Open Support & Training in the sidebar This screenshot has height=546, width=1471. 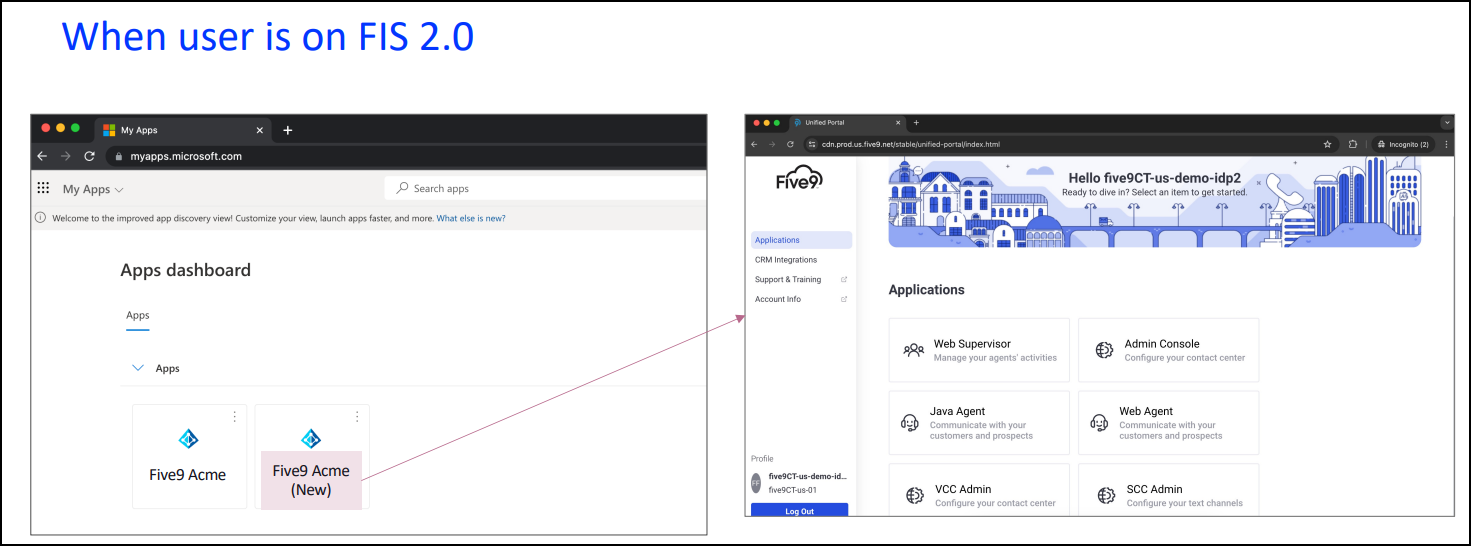tap(788, 280)
